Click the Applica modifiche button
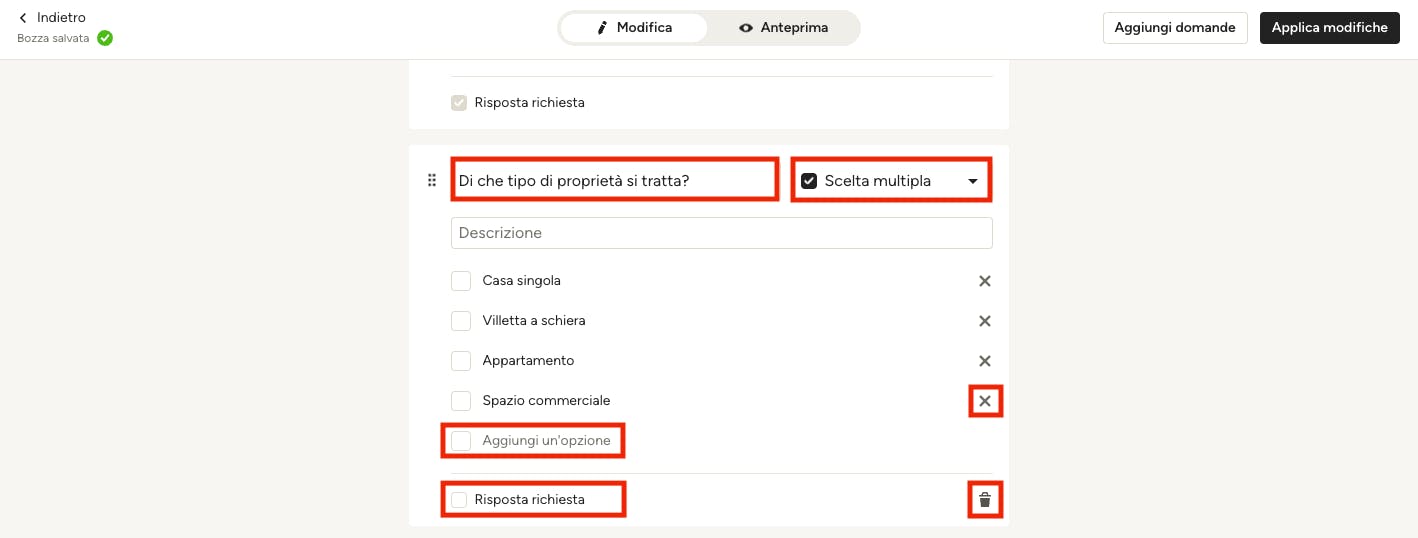This screenshot has width=1418, height=538. point(1330,28)
